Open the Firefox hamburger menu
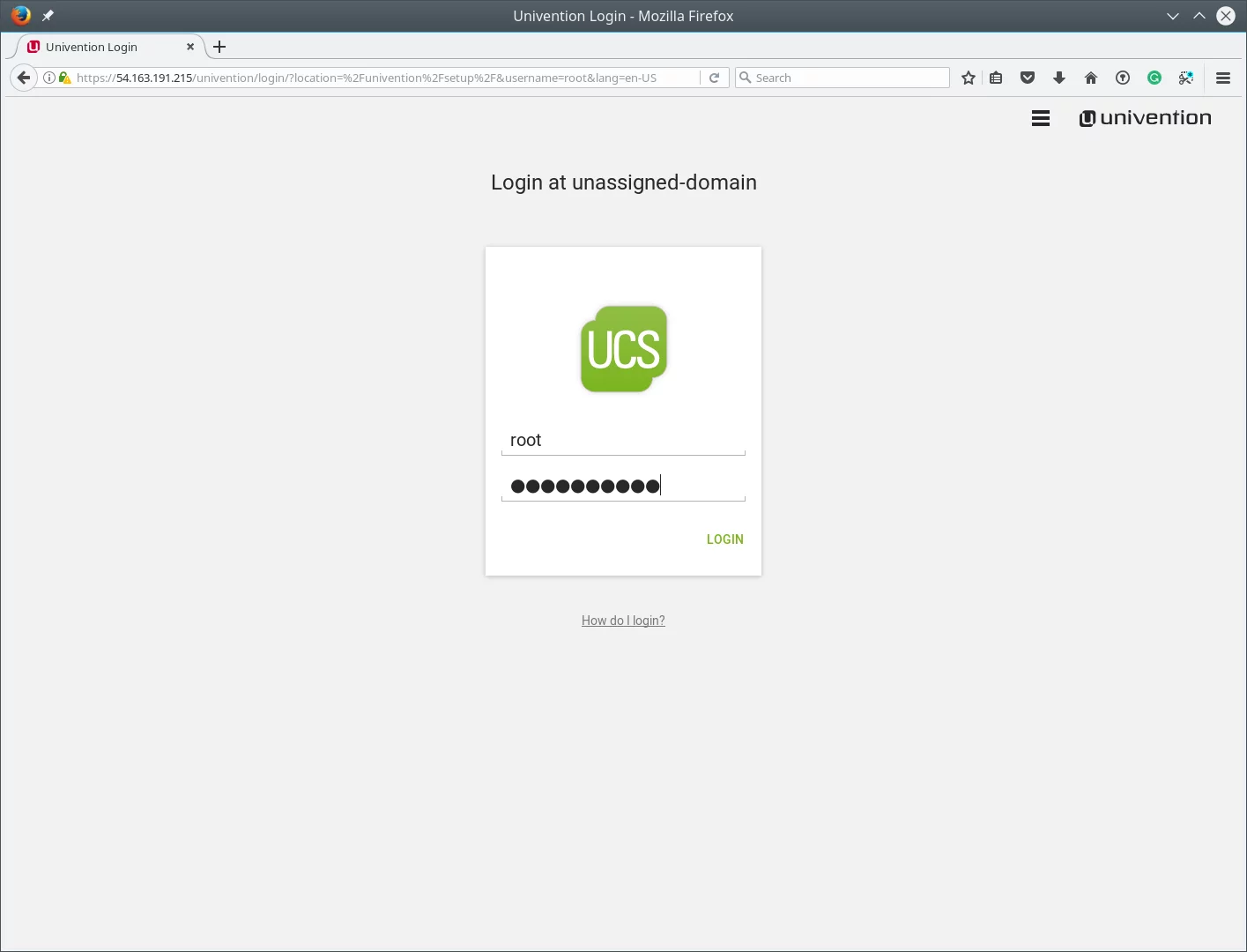 (x=1223, y=78)
